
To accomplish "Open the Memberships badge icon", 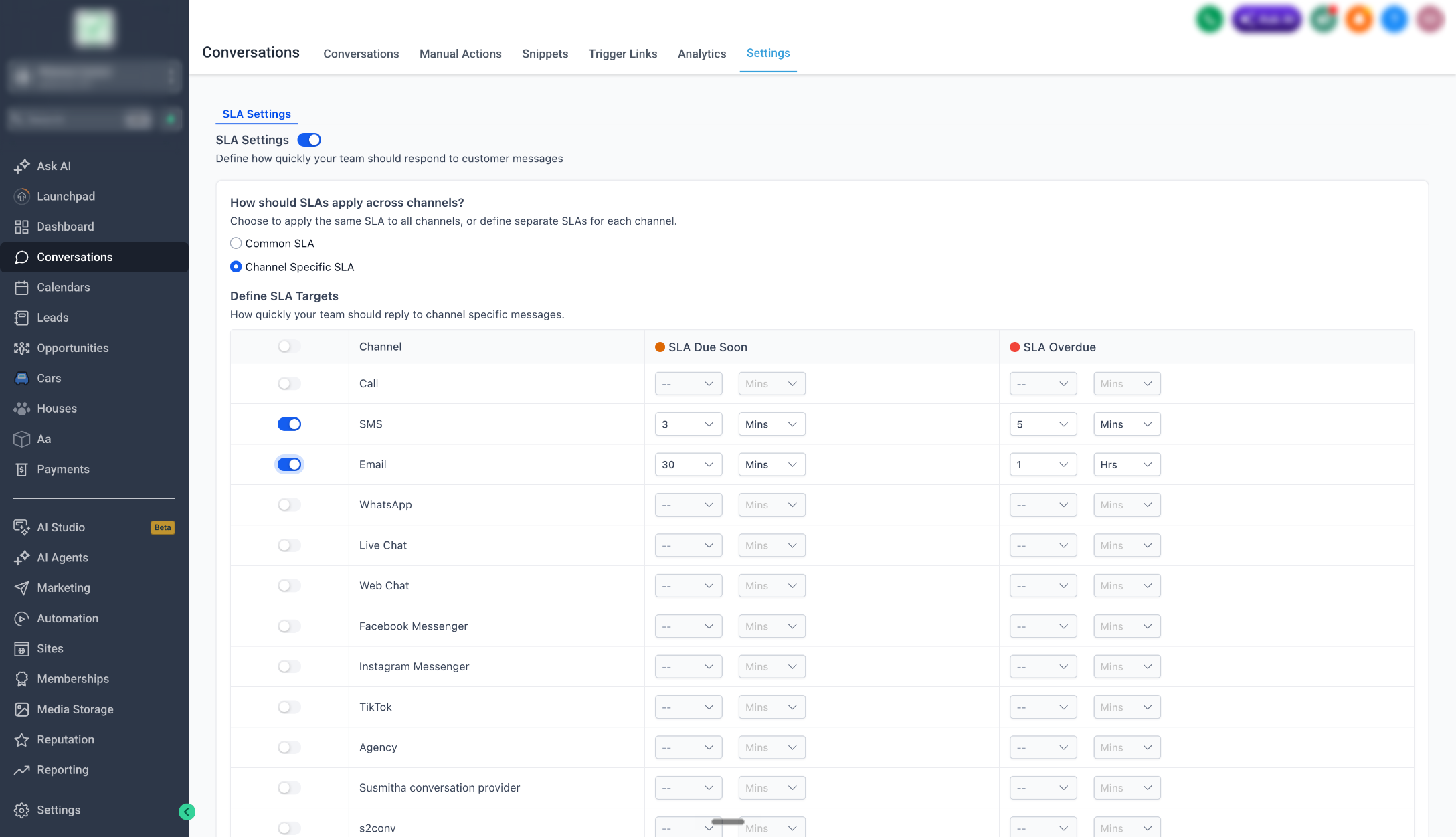I will [21, 679].
